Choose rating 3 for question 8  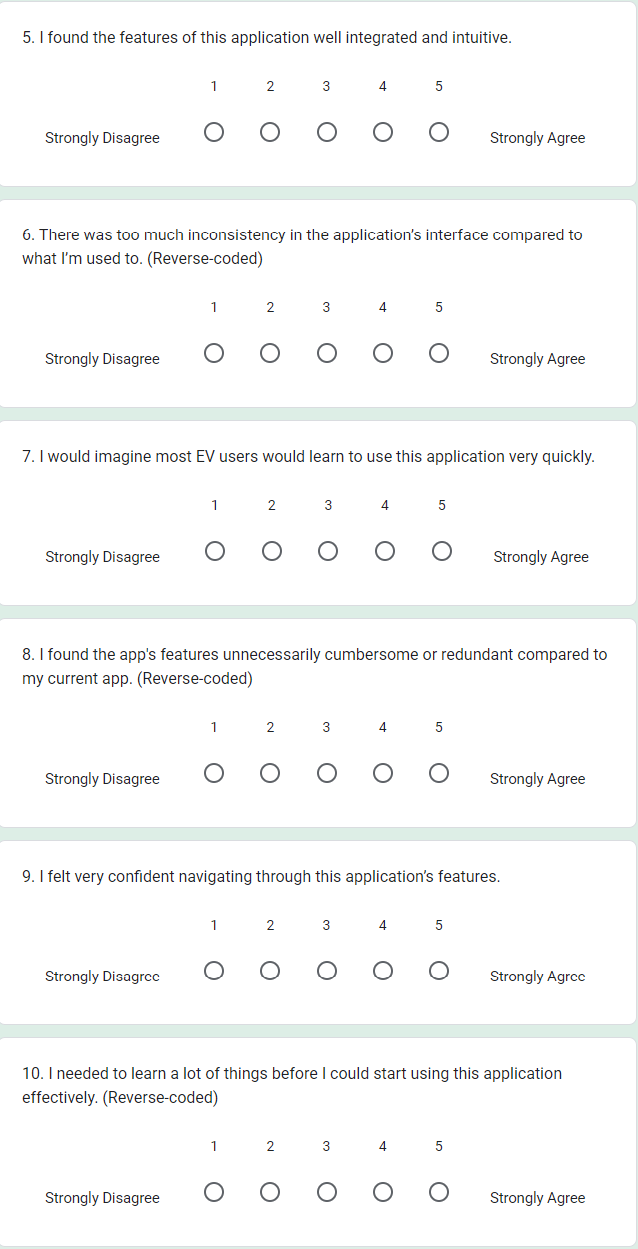[326, 773]
